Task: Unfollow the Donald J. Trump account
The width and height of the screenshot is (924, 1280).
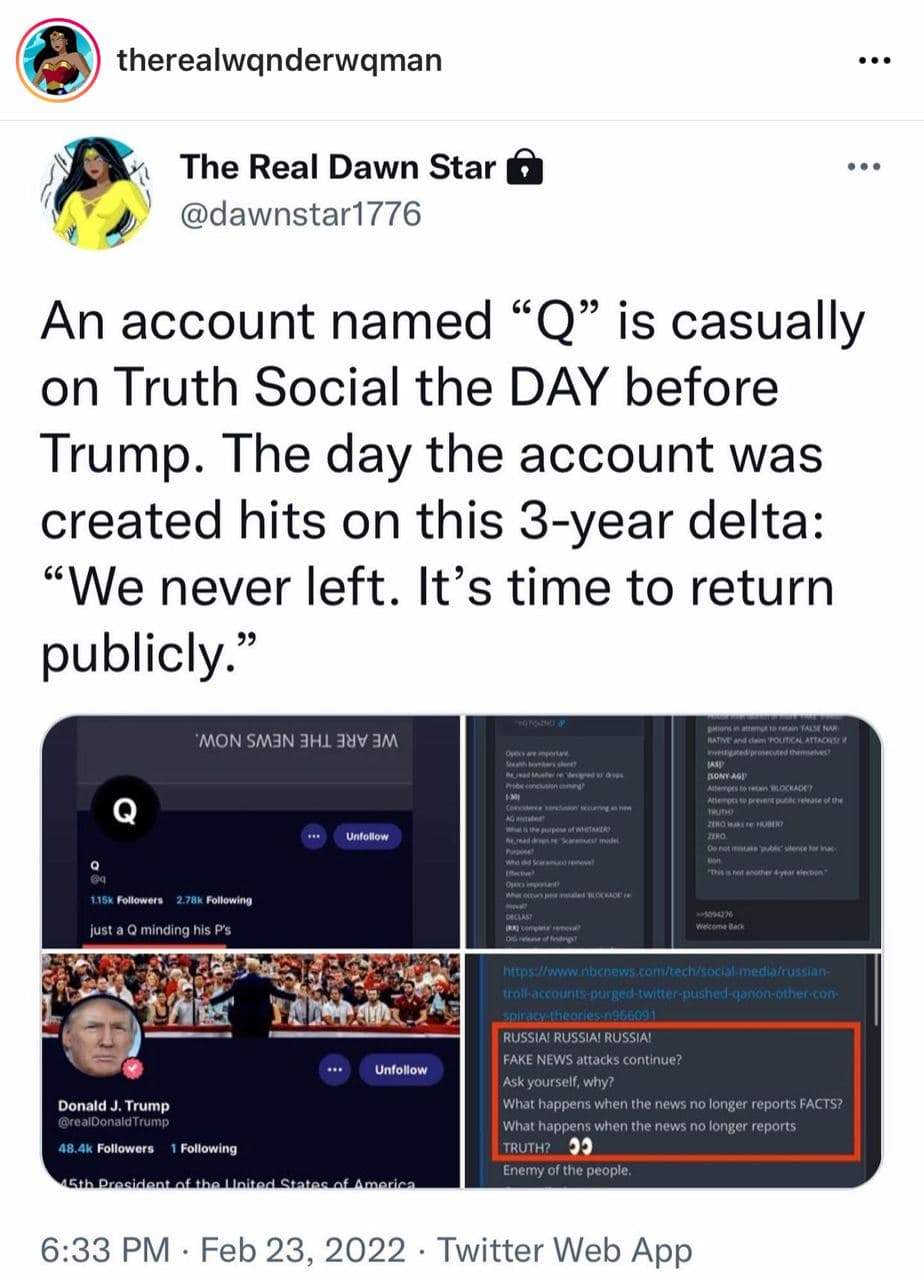Action: [399, 1070]
